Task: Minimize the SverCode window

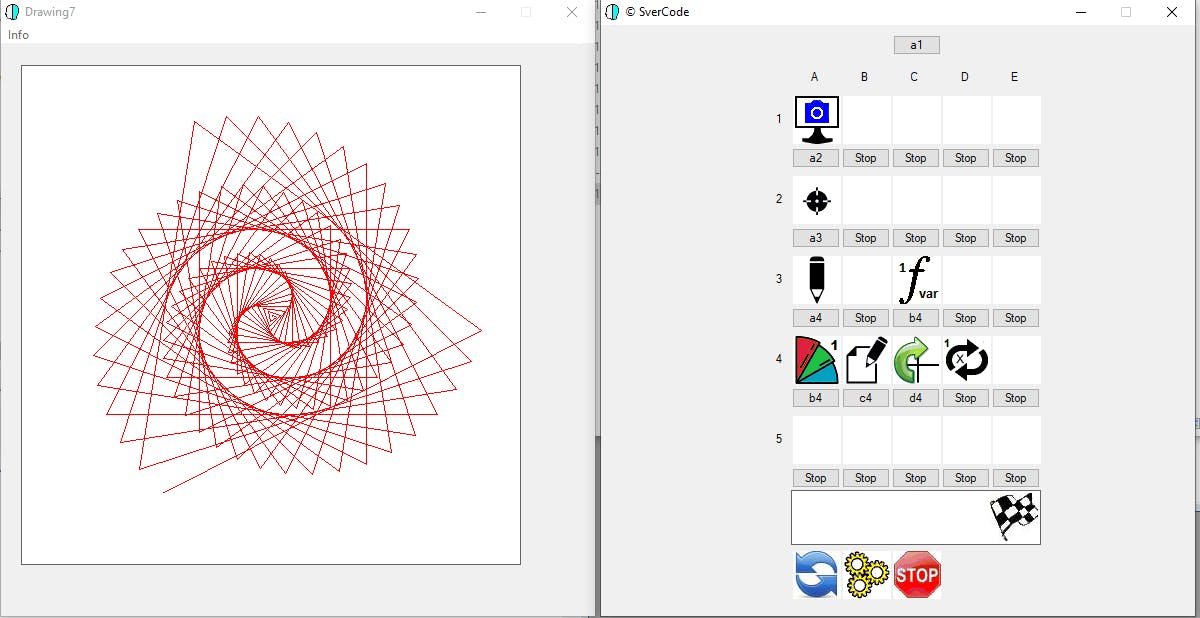Action: point(1080,12)
